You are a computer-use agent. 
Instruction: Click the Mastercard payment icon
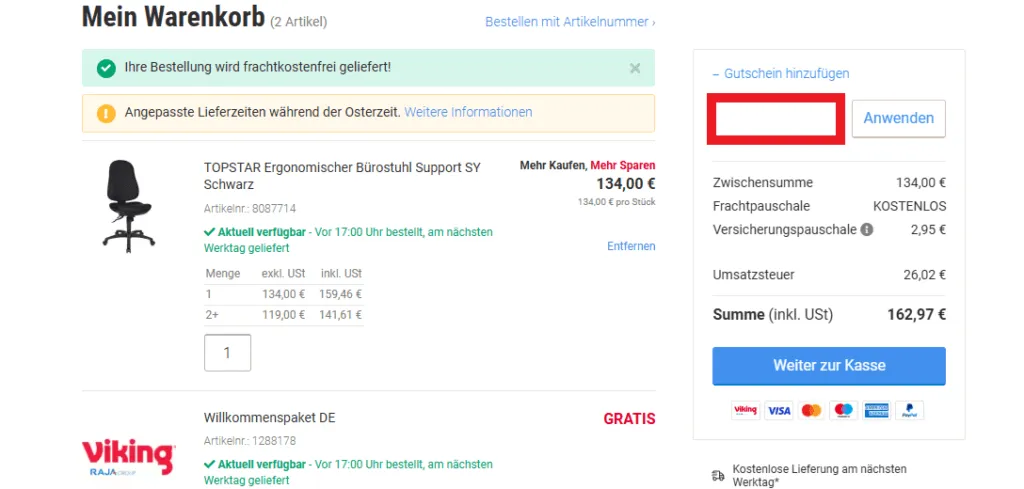[811, 410]
